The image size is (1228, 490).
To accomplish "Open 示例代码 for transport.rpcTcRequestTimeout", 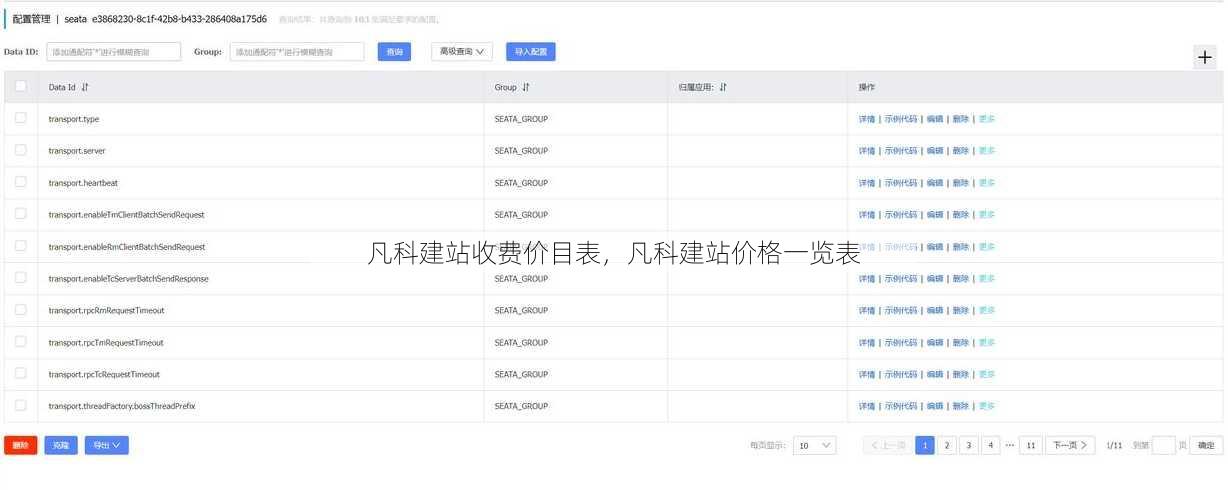I will (901, 375).
